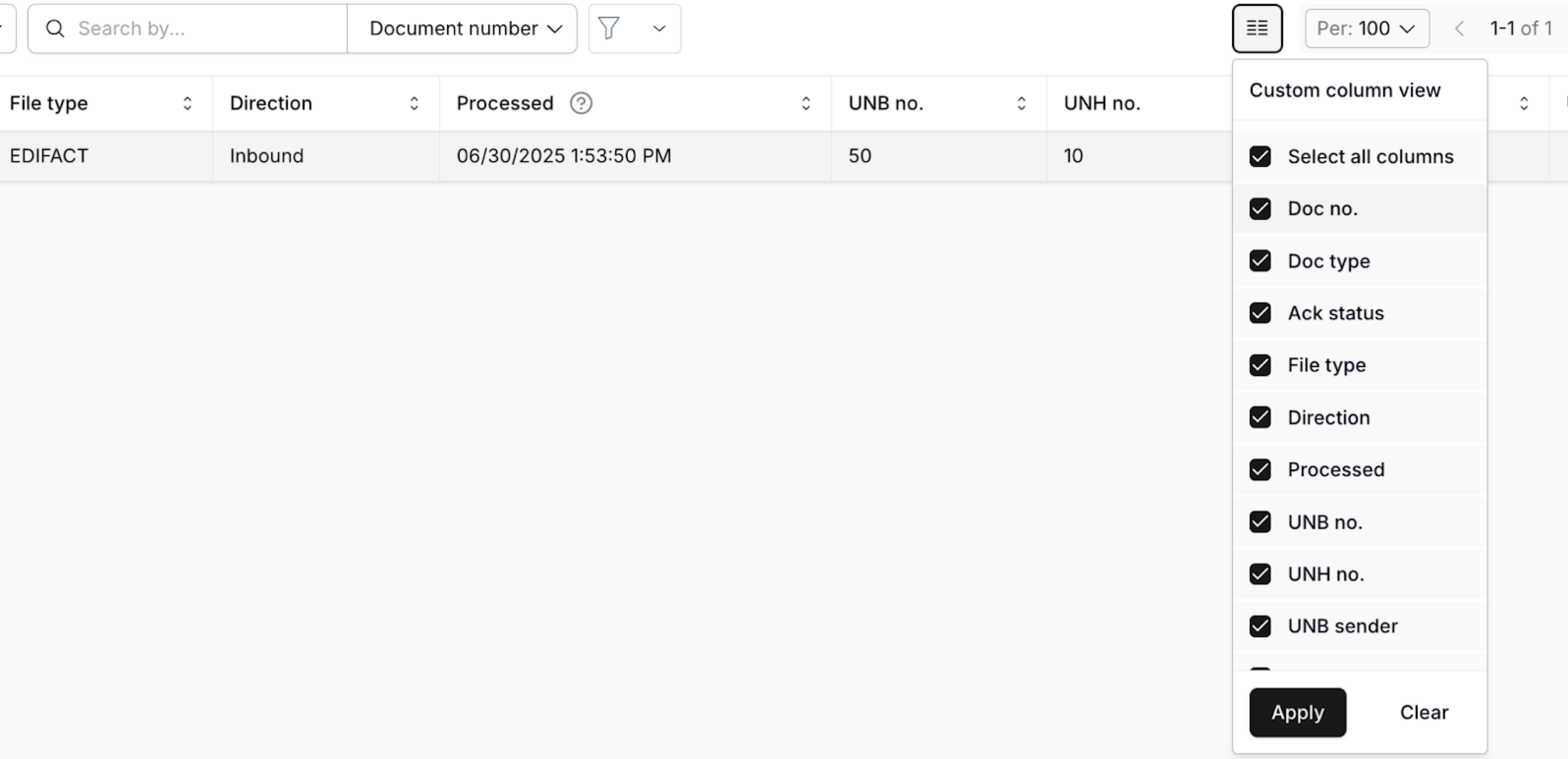The width and height of the screenshot is (1568, 759).
Task: Toggle Select all columns checkbox
Action: 1260,156
